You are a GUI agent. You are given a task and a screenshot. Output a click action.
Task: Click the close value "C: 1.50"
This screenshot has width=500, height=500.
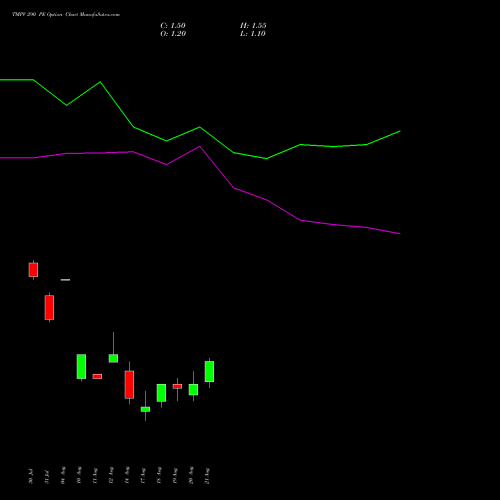coord(173,26)
